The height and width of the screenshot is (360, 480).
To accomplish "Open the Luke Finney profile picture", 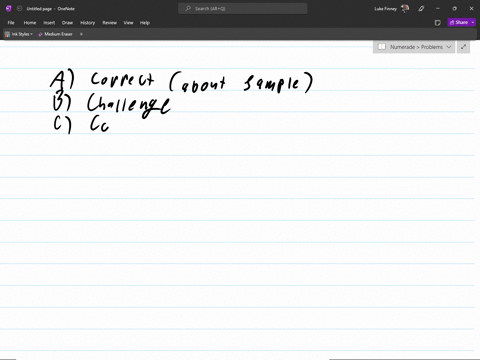I will pos(405,9).
